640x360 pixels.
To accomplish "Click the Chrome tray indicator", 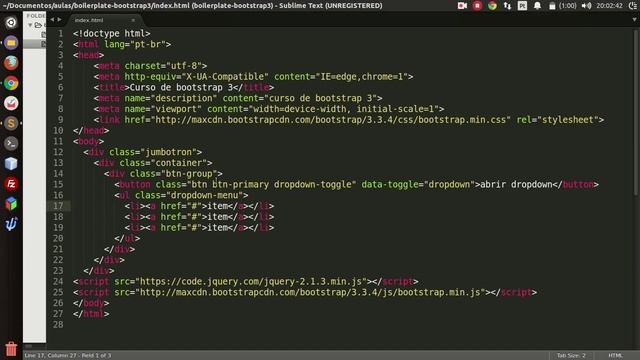I will tap(492, 6).
